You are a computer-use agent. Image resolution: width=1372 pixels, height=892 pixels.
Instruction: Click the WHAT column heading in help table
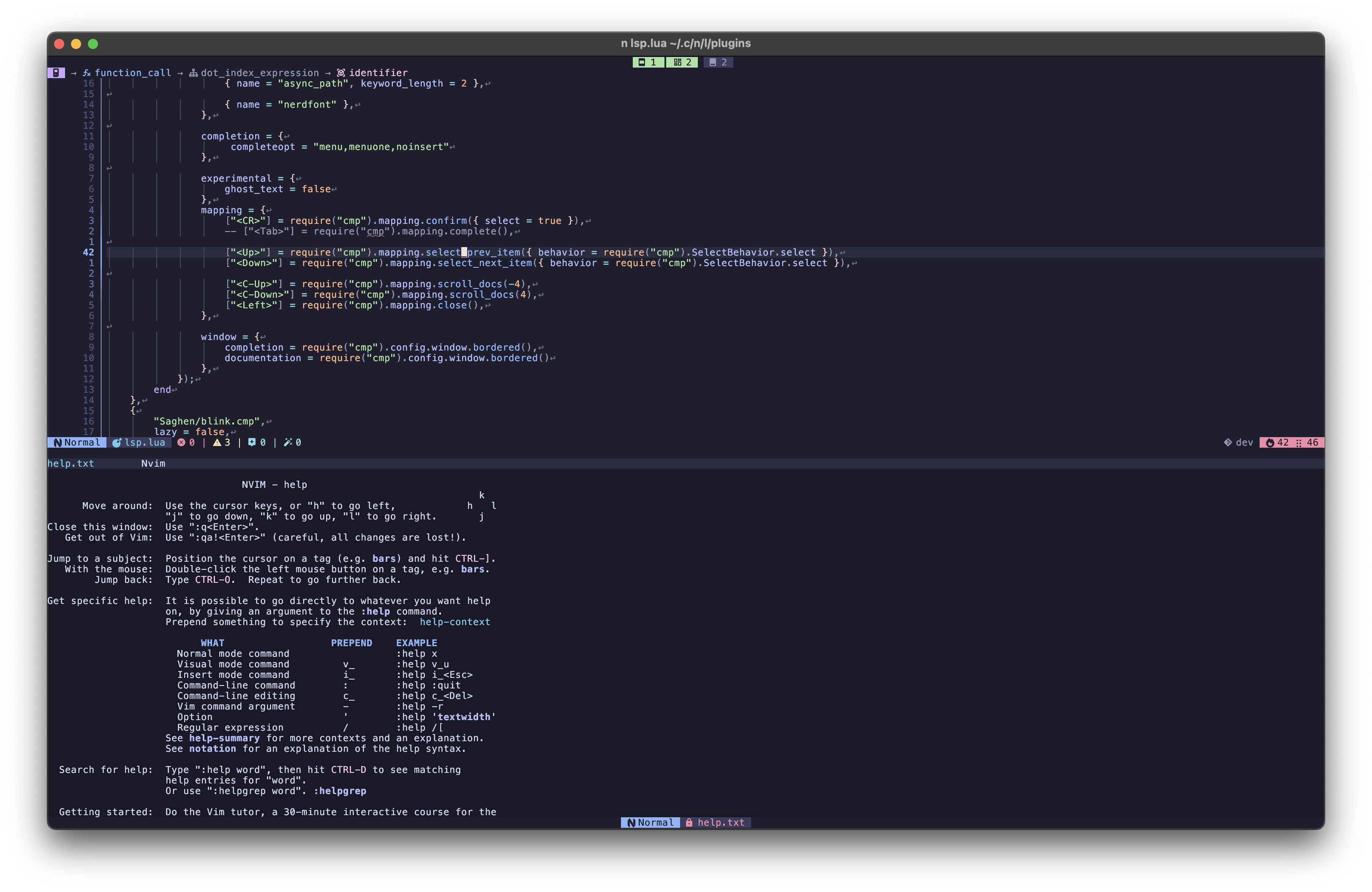click(x=213, y=643)
